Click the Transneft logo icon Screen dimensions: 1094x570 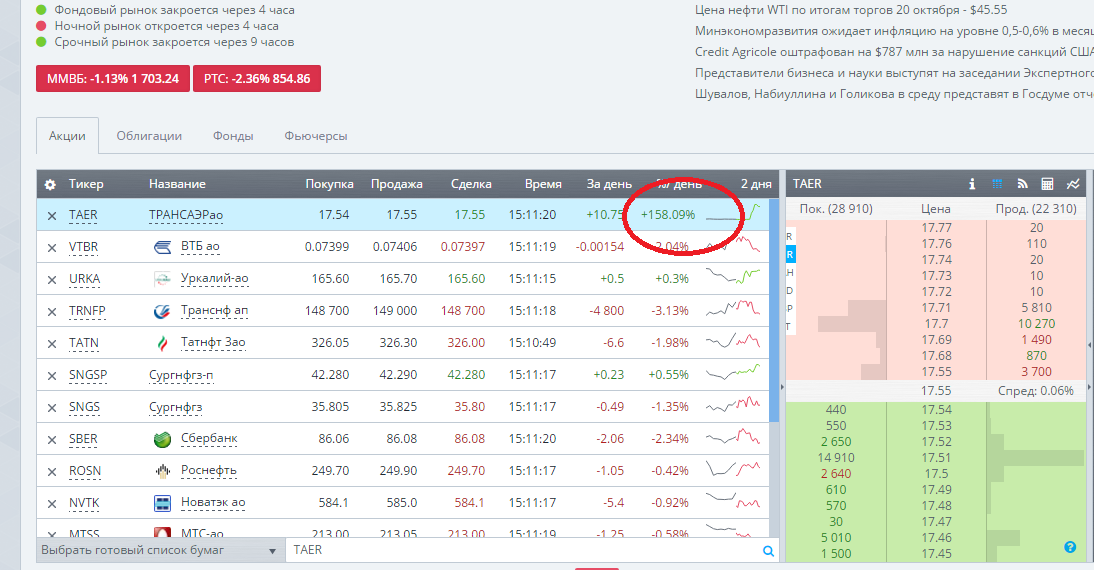[x=162, y=311]
